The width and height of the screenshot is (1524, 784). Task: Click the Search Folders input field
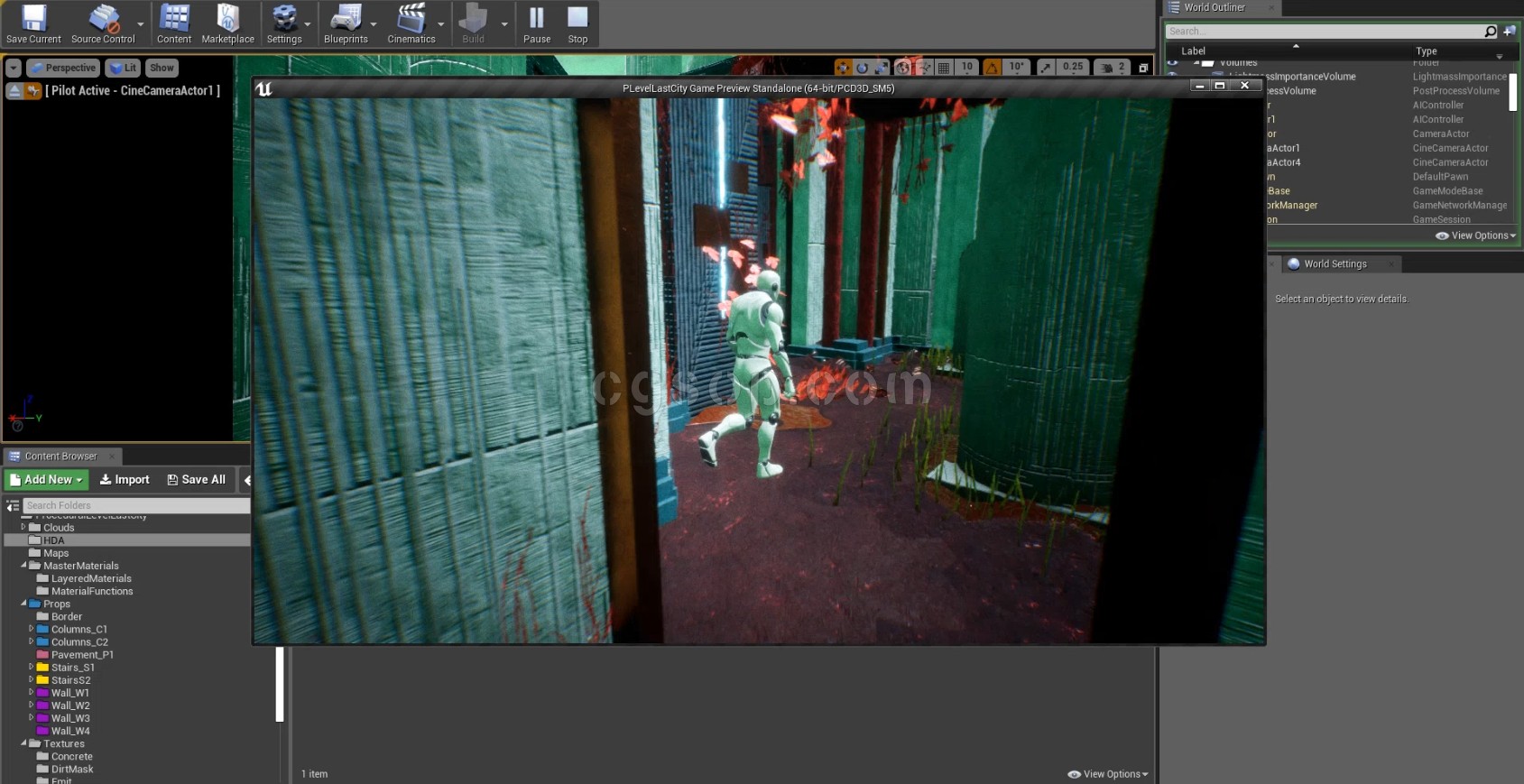click(136, 506)
